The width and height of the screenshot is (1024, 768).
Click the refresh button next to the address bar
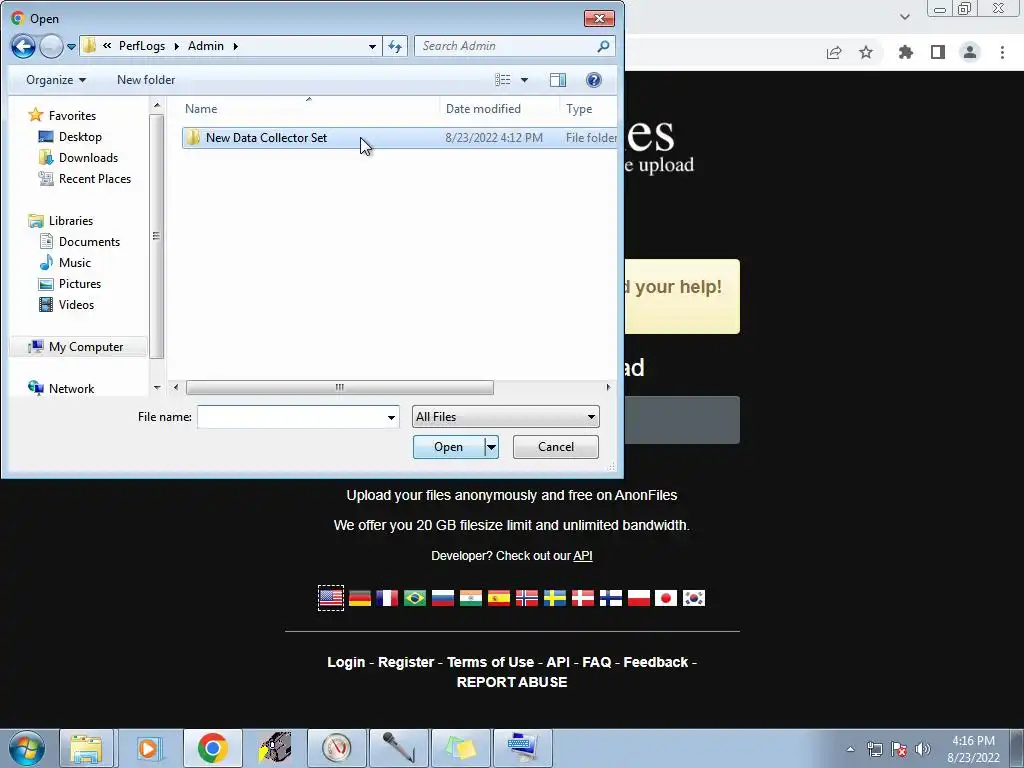[395, 46]
